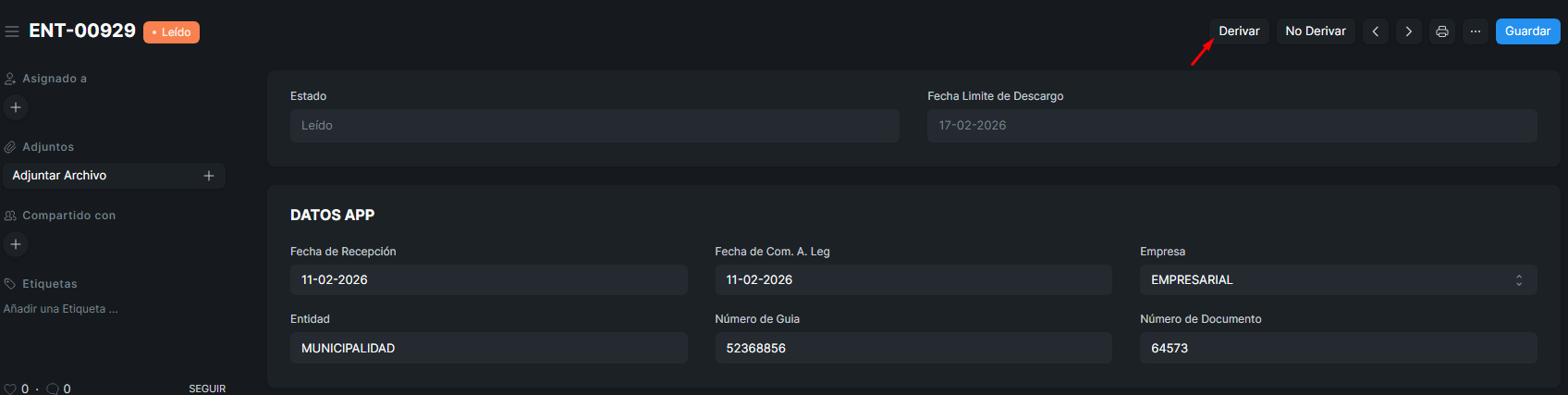Toggle the sidebar hamburger menu icon
1568x395 pixels.
point(12,31)
